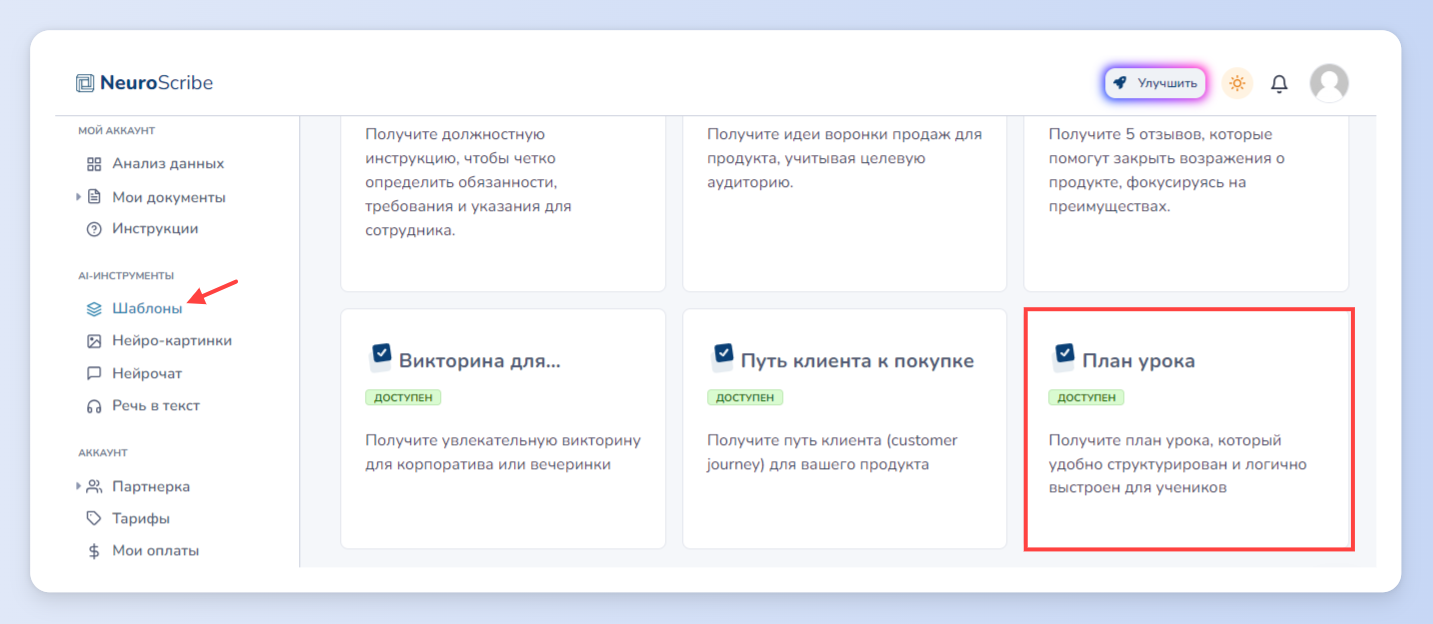Click the Улучшить upgrade button
Viewport: 1433px width, 624px height.
point(1155,83)
